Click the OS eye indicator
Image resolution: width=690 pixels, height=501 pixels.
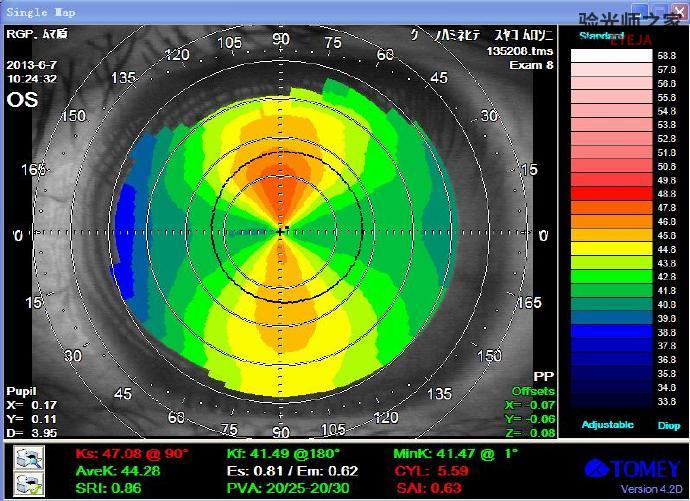pos(22,100)
